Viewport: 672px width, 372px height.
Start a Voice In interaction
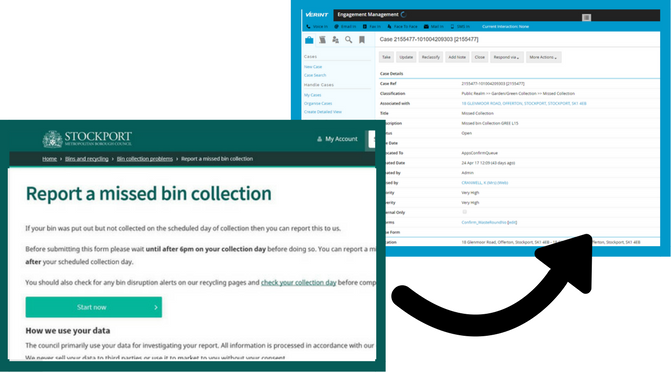point(317,27)
